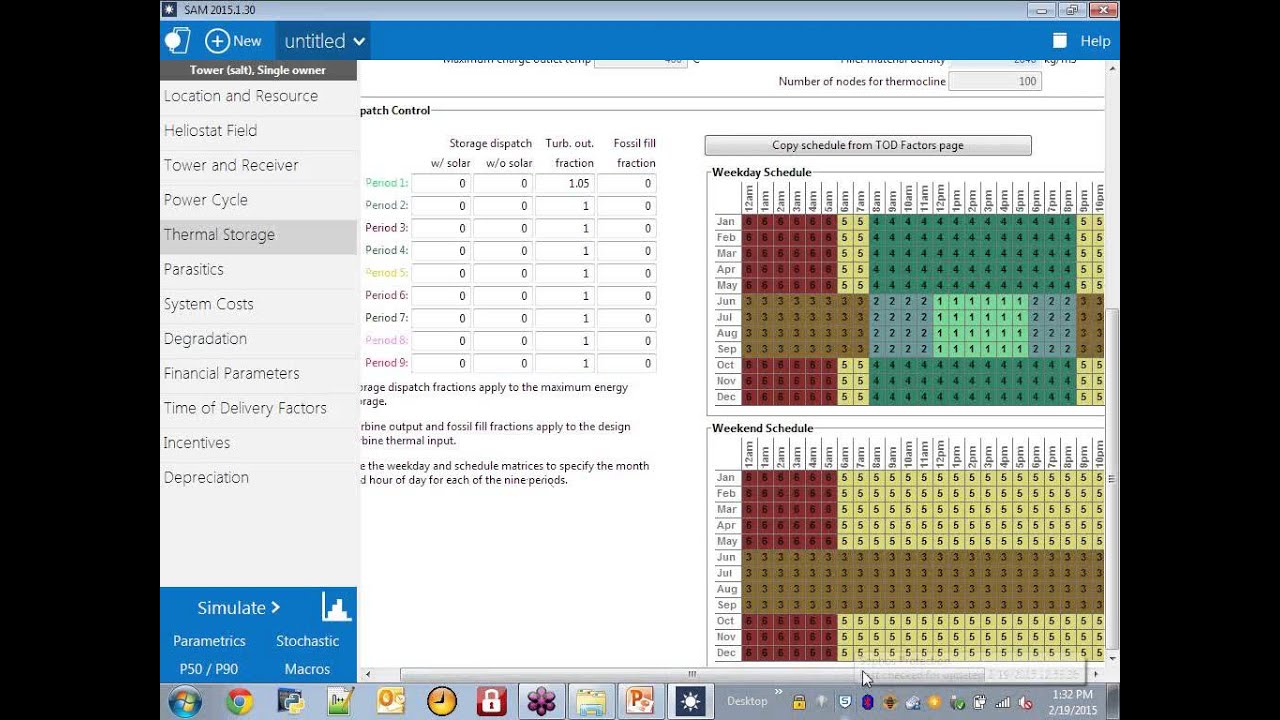This screenshot has height=720, width=1280.
Task: Open Macros
Action: (x=307, y=669)
